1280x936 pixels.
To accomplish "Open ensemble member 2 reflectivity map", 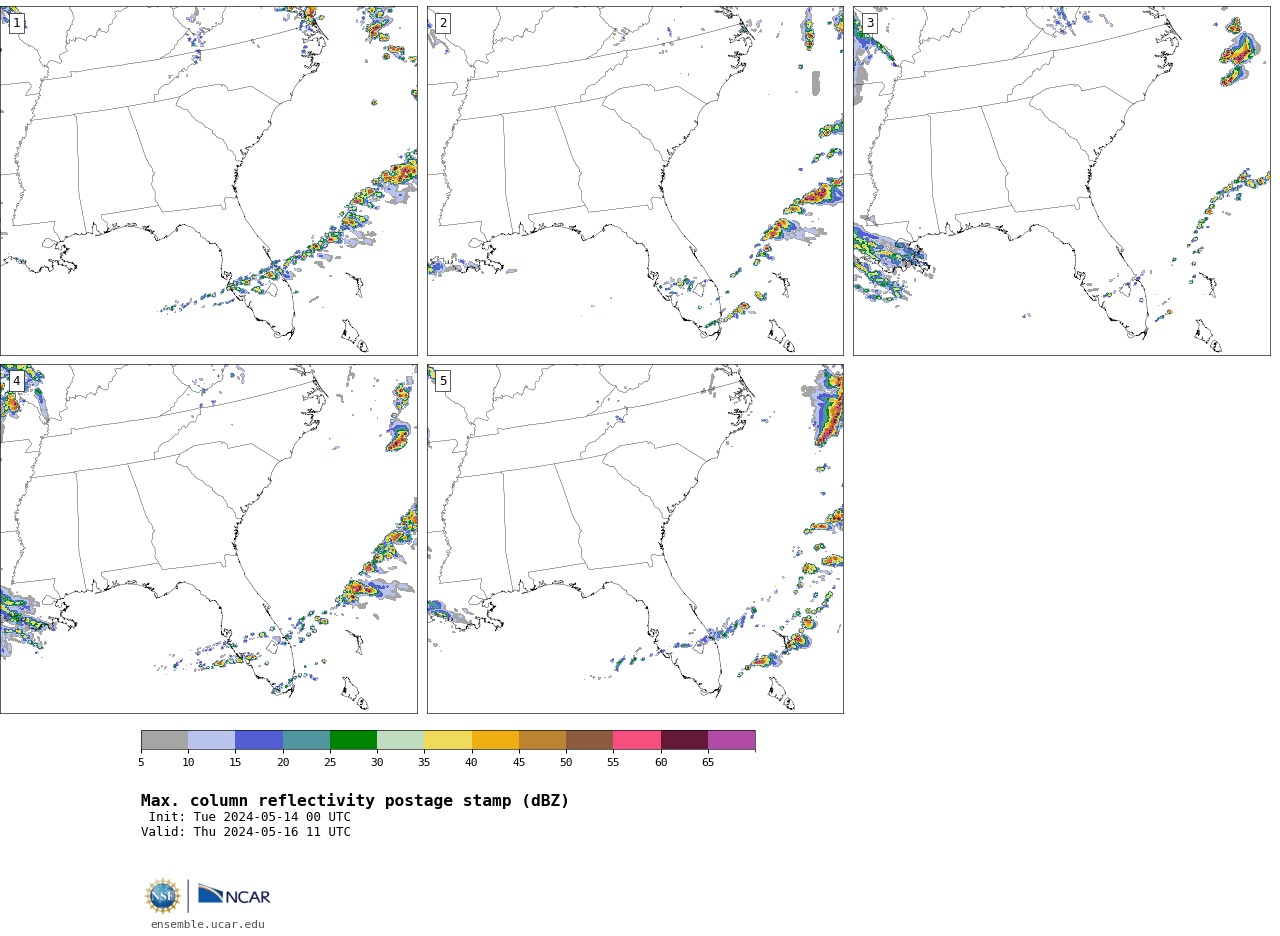I will (635, 181).
